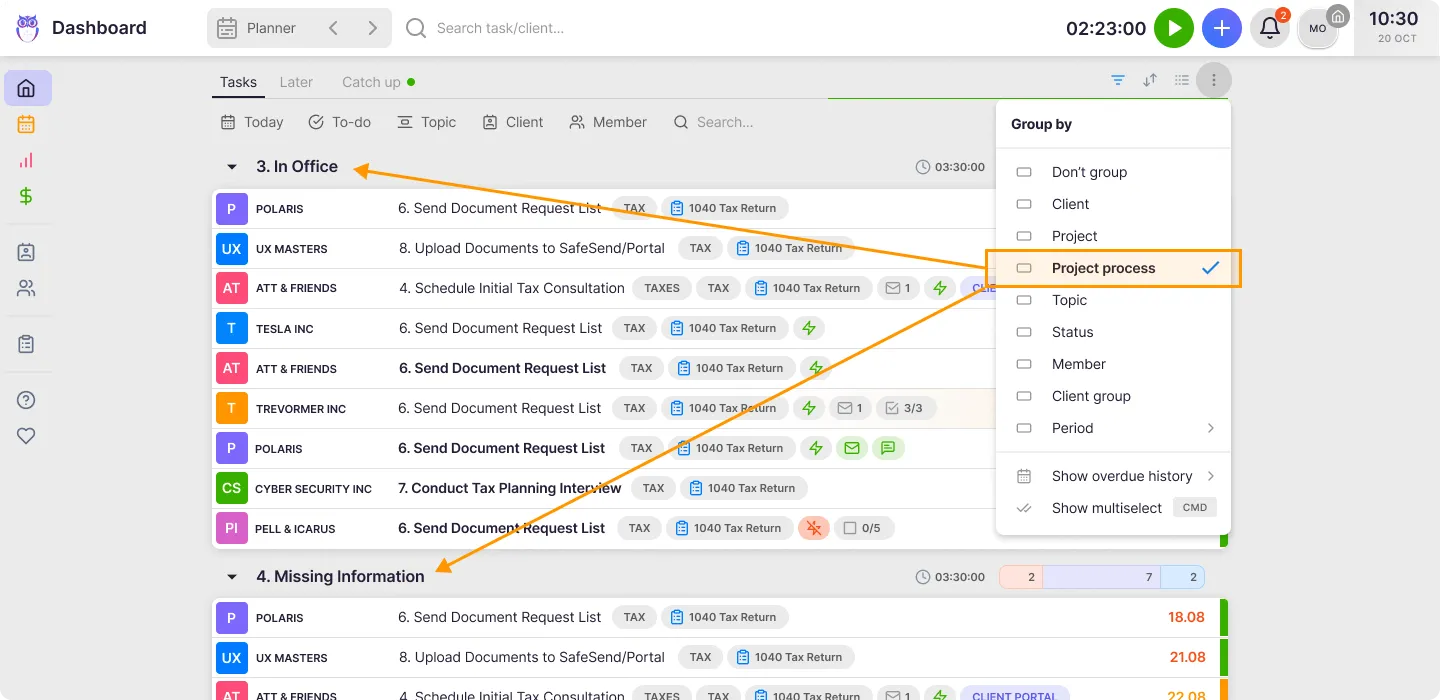This screenshot has width=1440, height=700.
Task: Click Show overdue history menu entry
Action: pos(1122,476)
